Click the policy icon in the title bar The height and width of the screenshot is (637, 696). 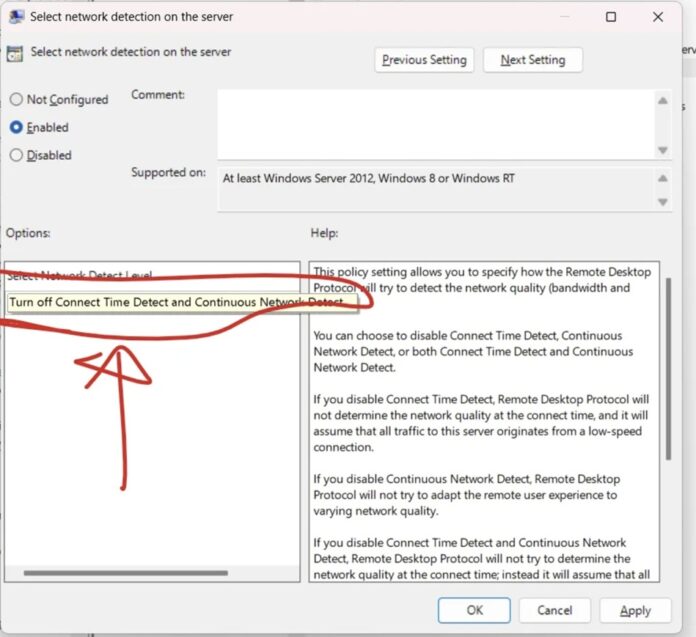point(16,17)
